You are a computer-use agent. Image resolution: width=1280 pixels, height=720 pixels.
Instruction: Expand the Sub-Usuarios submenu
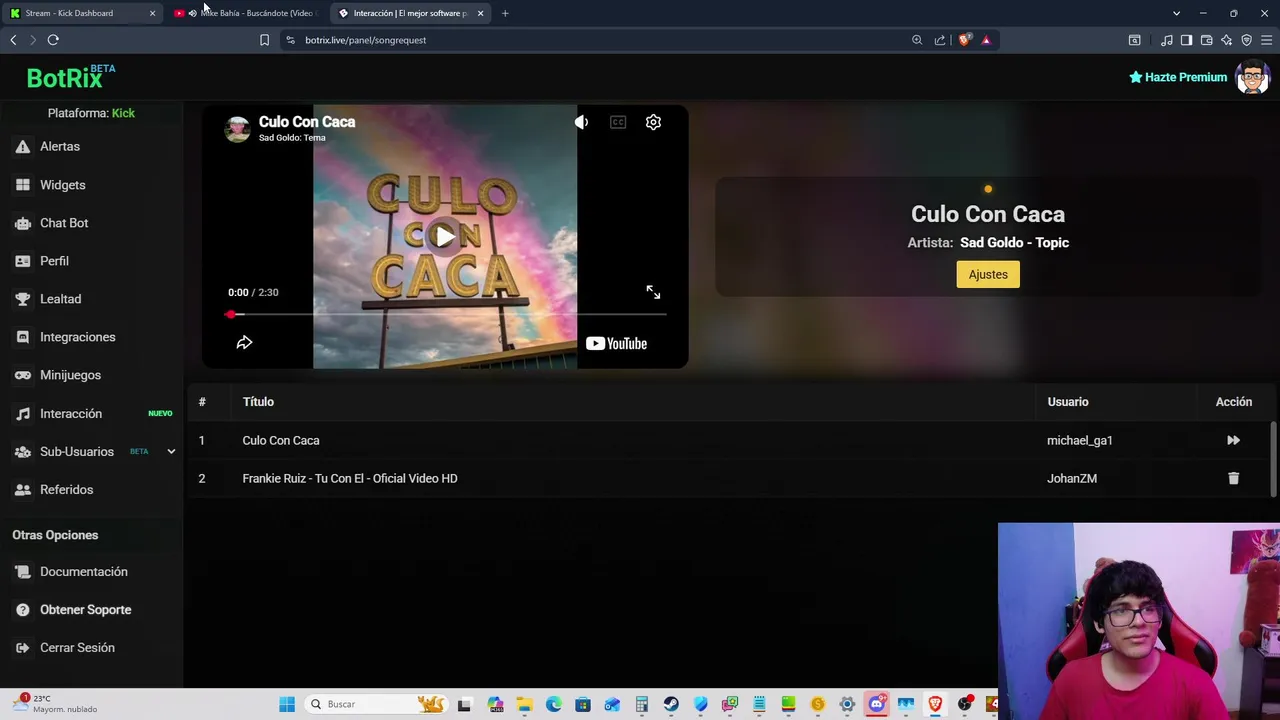click(x=171, y=452)
